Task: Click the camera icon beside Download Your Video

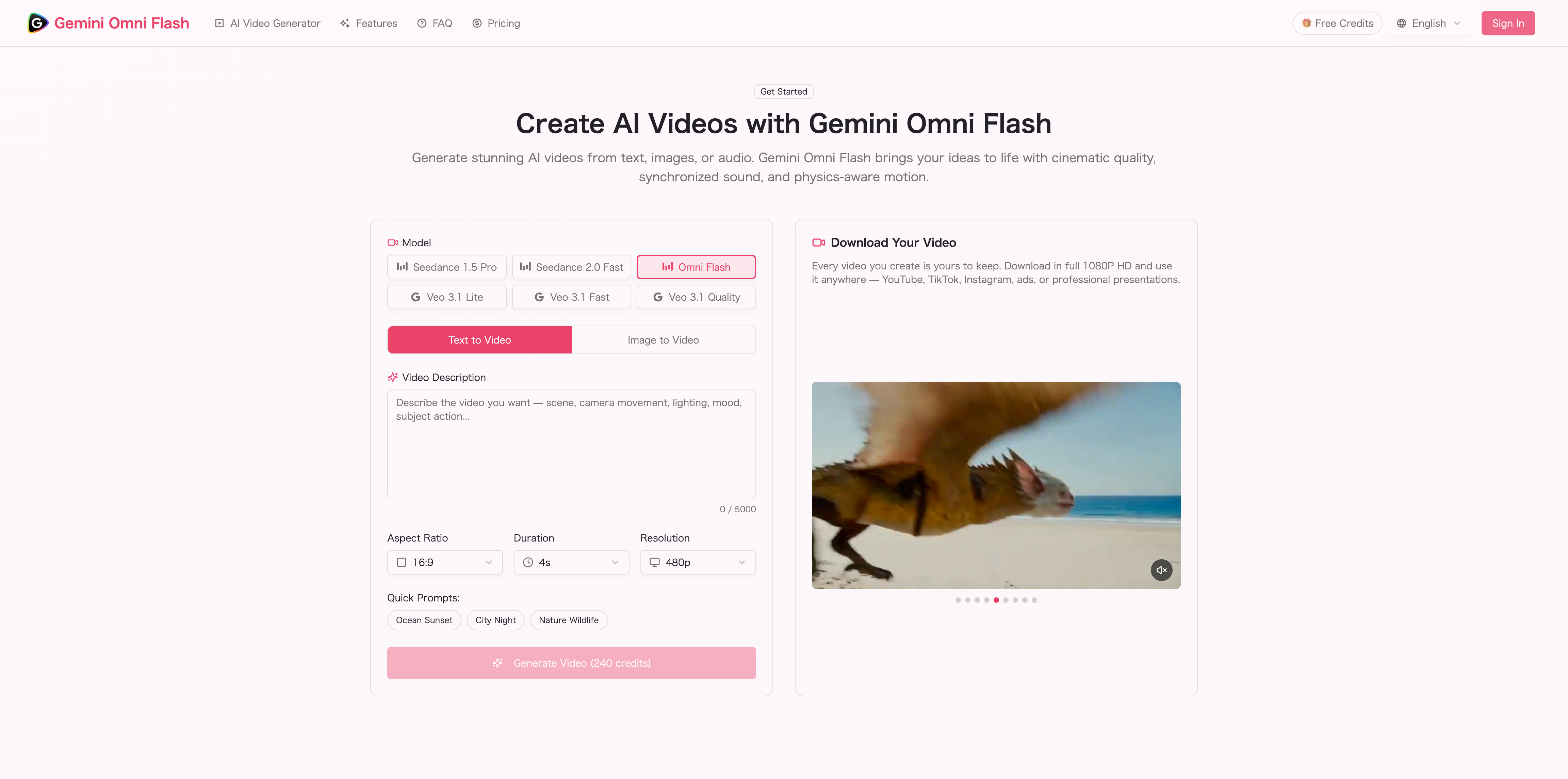Action: [x=819, y=242]
